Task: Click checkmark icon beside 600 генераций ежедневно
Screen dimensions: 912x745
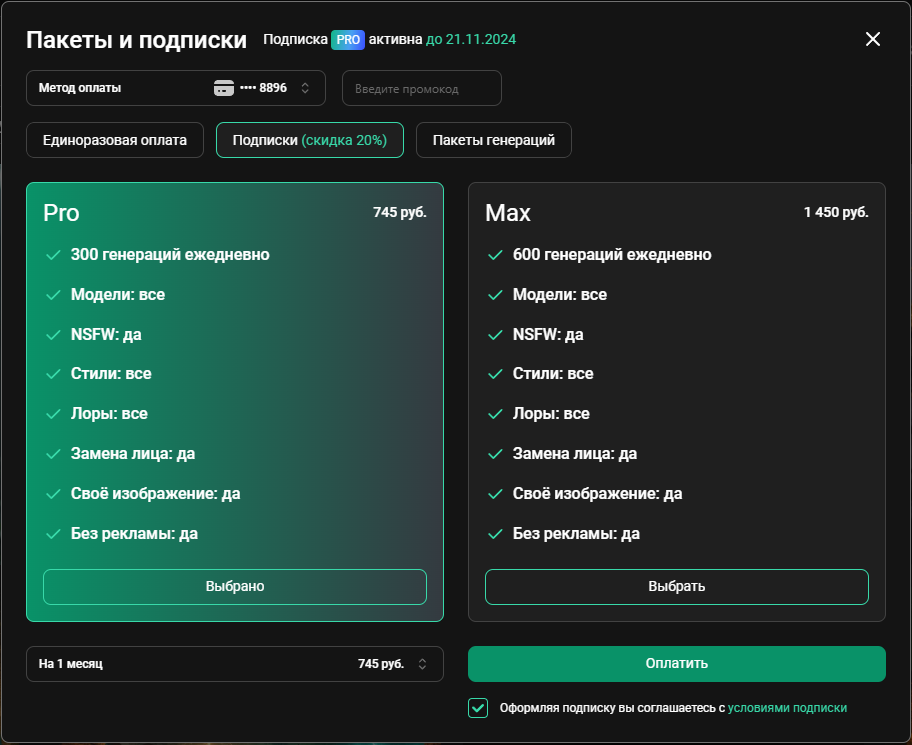Action: point(495,255)
